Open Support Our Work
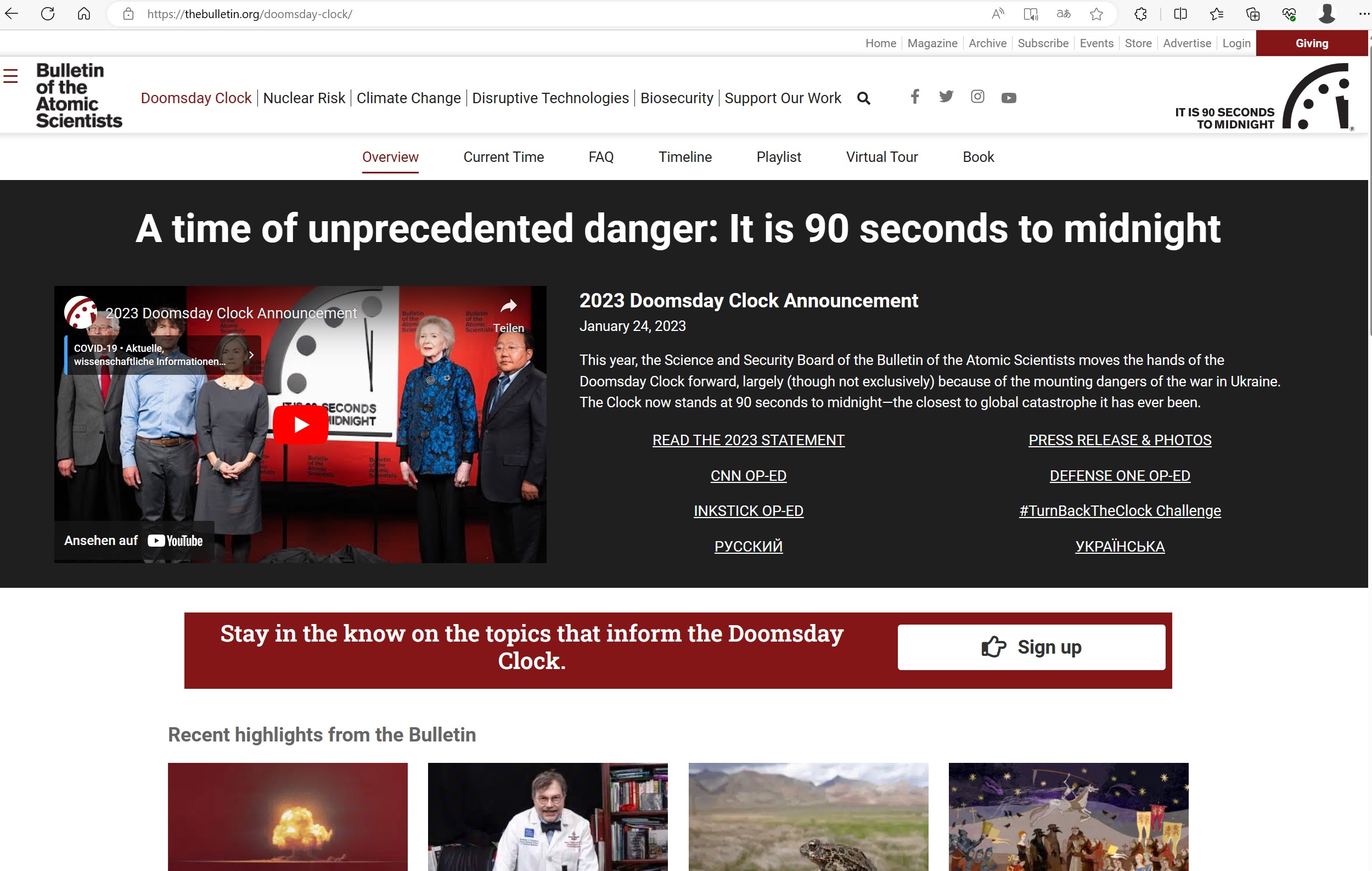 782,98
